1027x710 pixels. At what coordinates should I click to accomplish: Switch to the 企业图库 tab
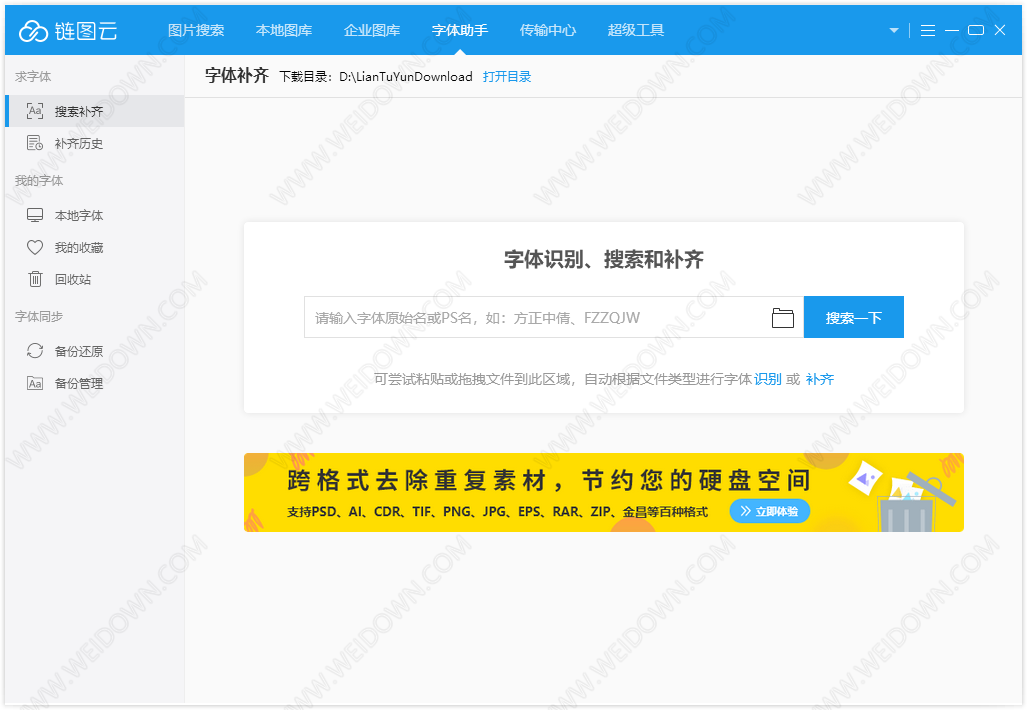(372, 30)
